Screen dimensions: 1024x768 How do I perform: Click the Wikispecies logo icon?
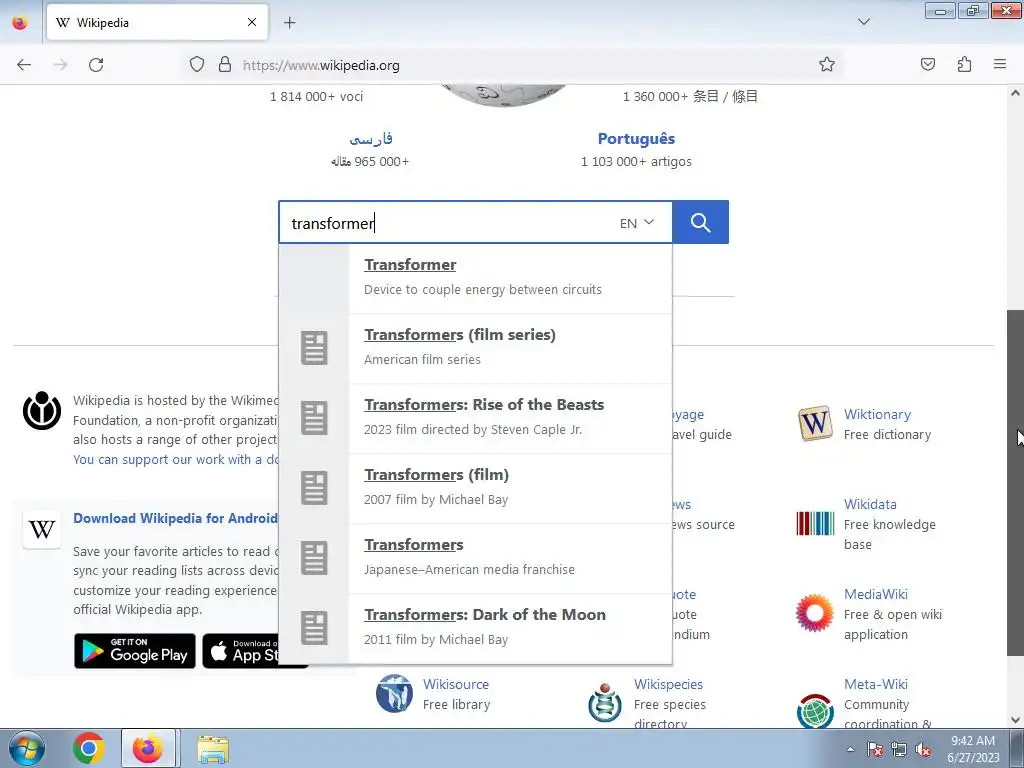tap(605, 702)
